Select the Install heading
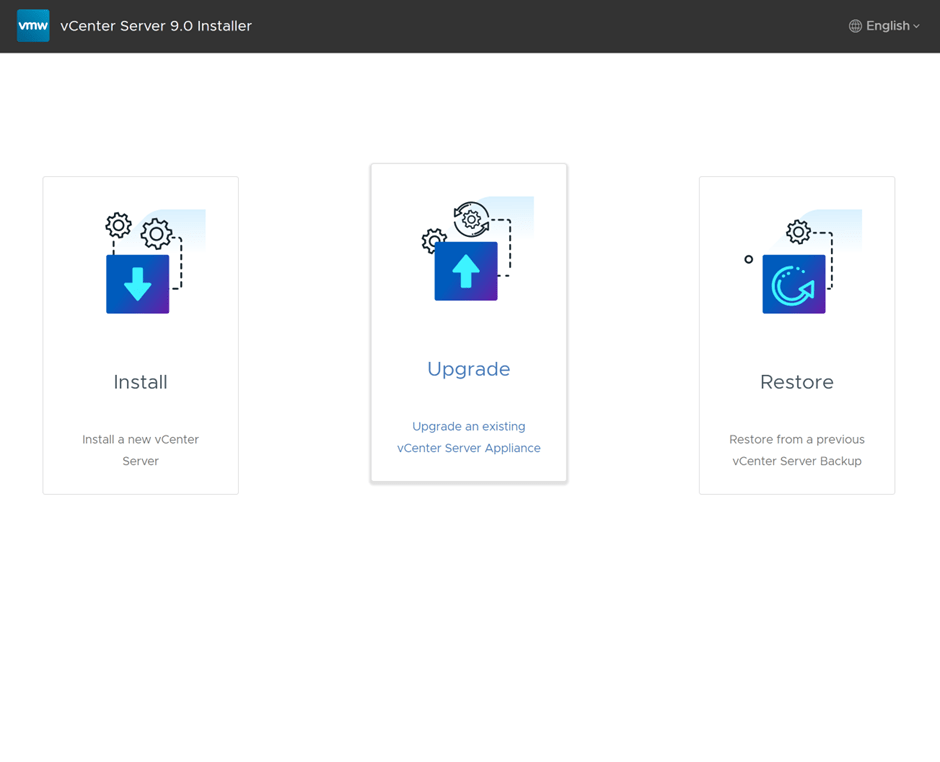The width and height of the screenshot is (940, 762). coord(140,382)
